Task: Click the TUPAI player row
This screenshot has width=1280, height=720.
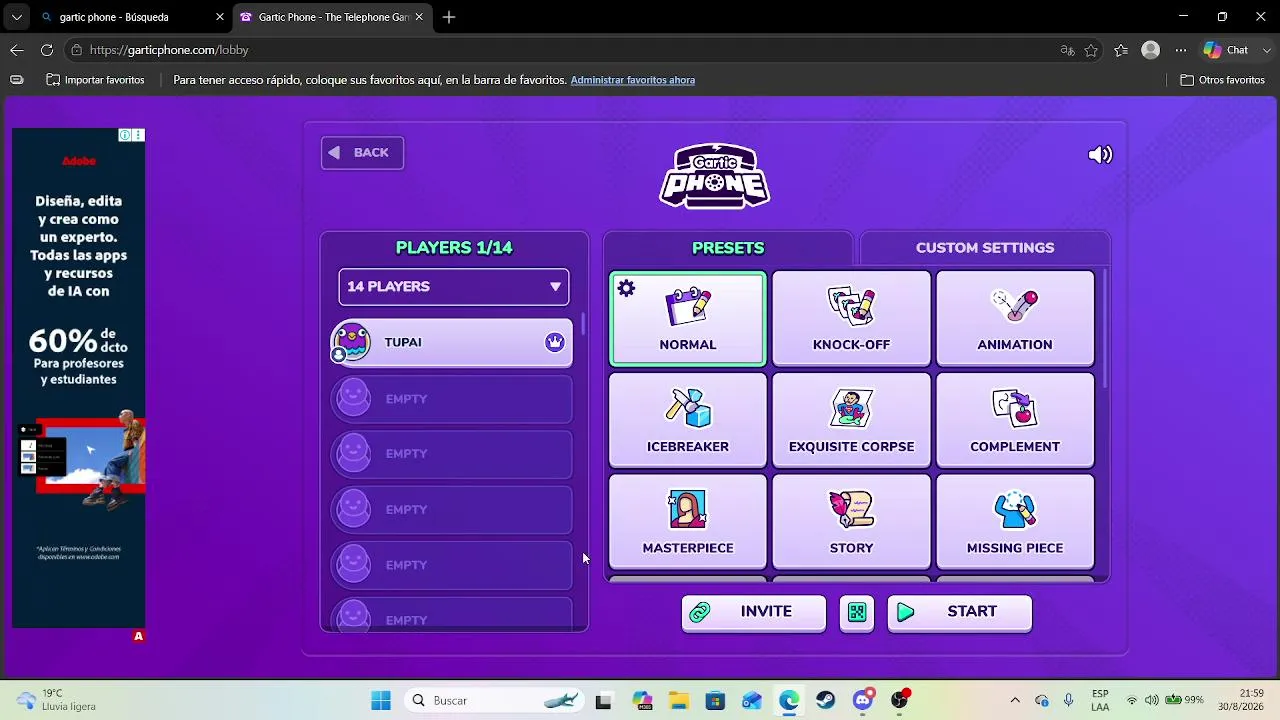Action: click(452, 343)
